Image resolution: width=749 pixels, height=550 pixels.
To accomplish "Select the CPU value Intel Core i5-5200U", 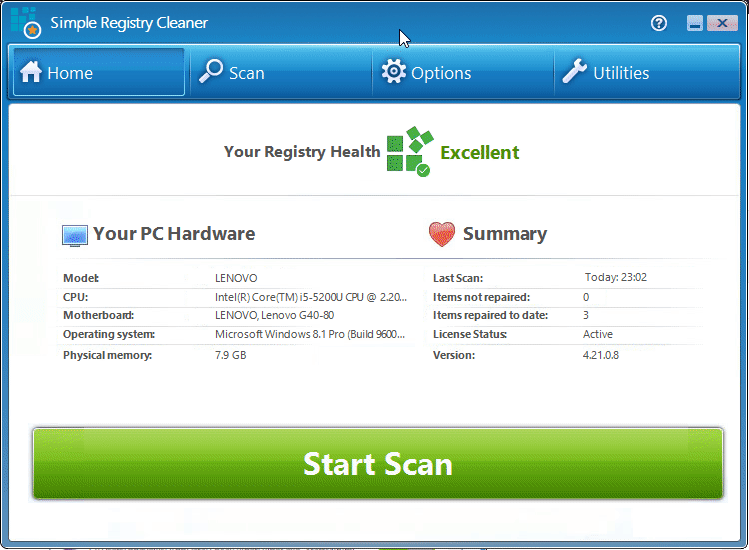I will (310, 297).
